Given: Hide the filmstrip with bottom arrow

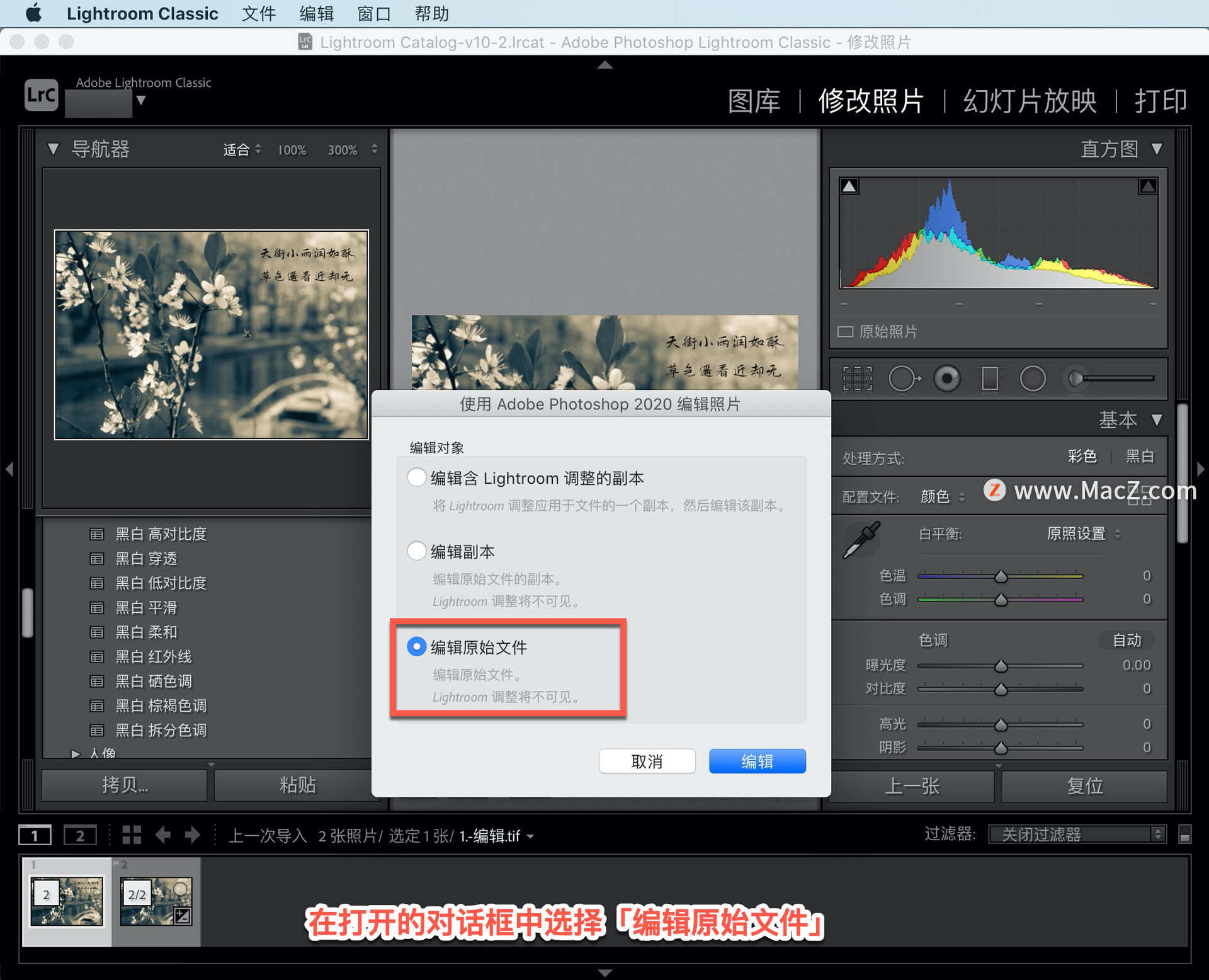Looking at the screenshot, I should tap(604, 973).
